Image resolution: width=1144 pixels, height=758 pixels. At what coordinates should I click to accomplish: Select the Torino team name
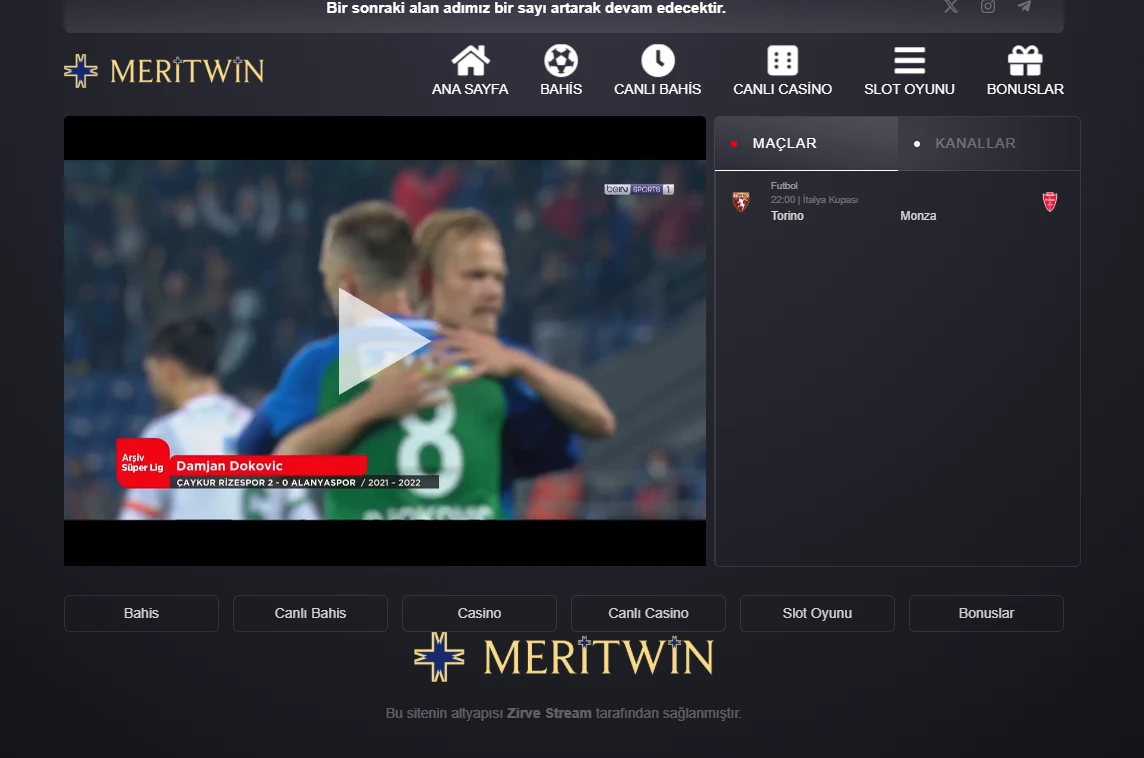click(787, 216)
